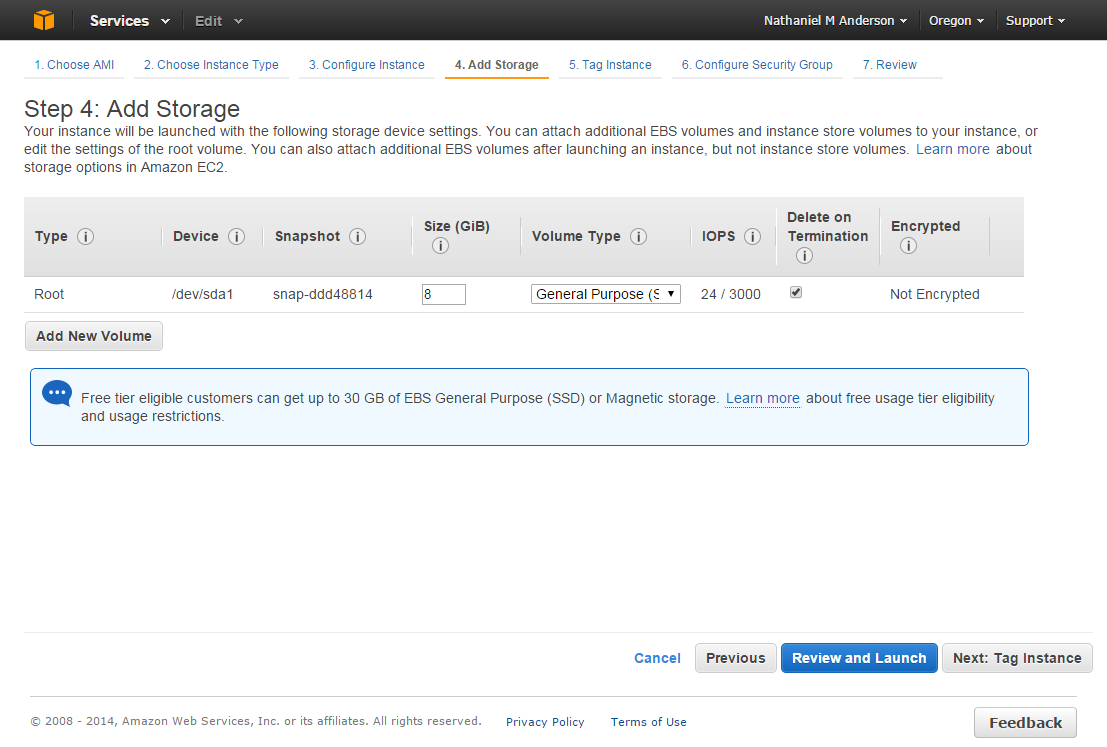Click the 24 / 3000 IOPS value
The image size is (1107, 747).
tap(731, 294)
